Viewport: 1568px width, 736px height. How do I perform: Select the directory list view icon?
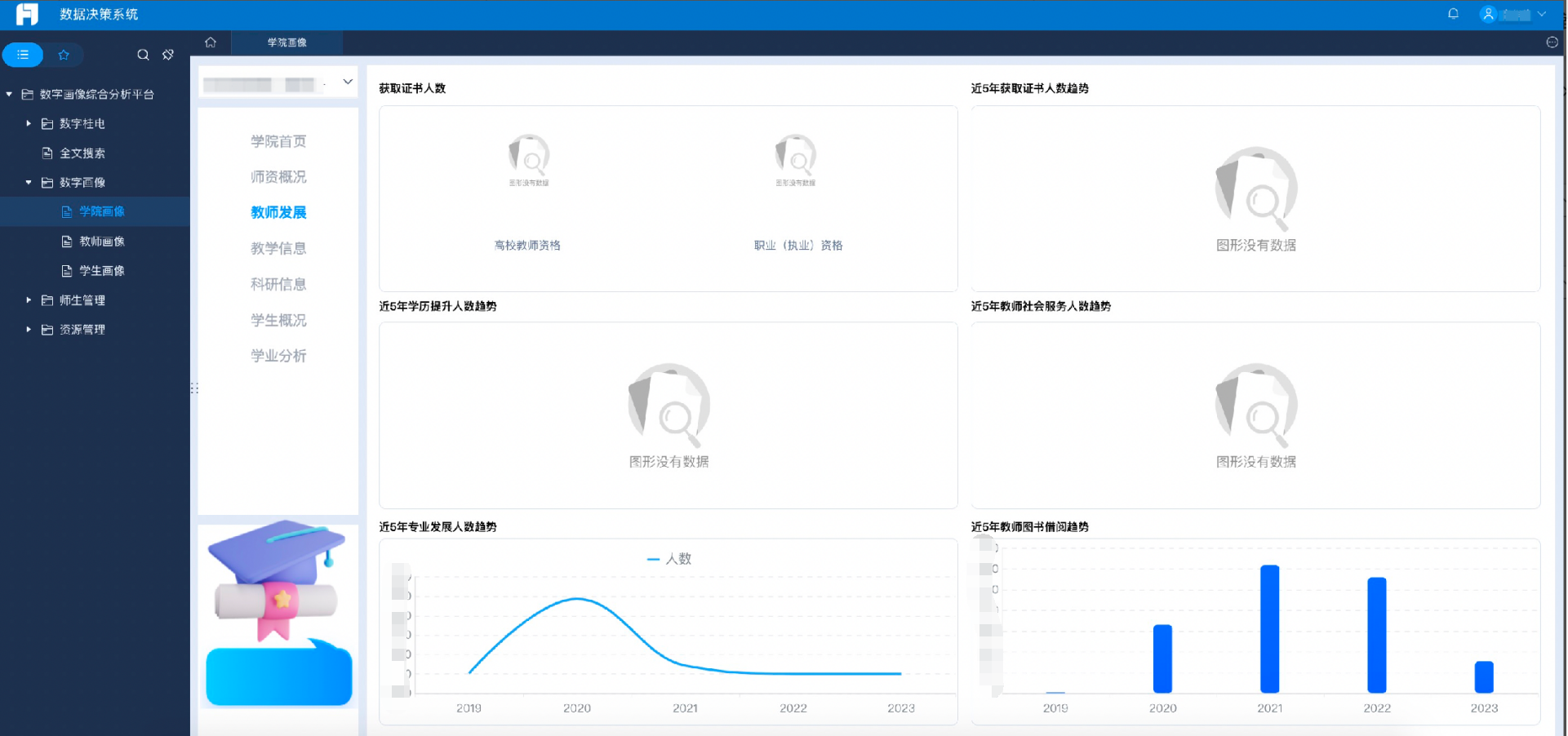point(23,55)
